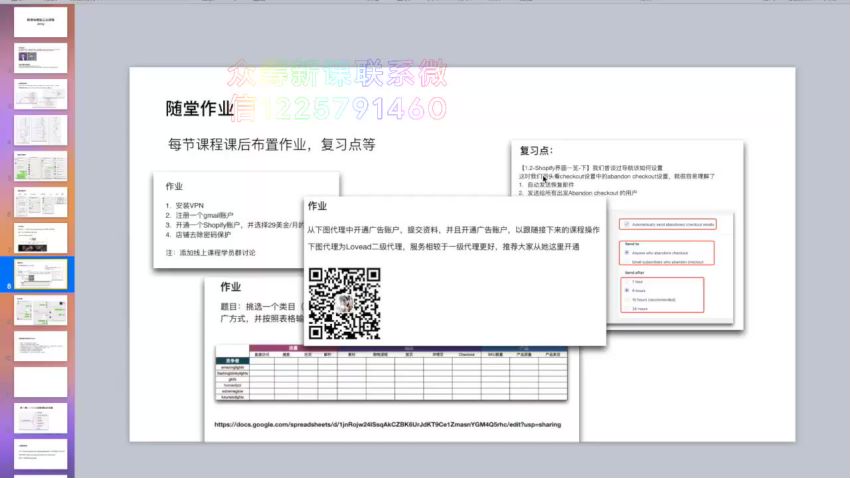This screenshot has width=850, height=478.
Task: Click the 复习点 heading
Action: click(x=536, y=151)
